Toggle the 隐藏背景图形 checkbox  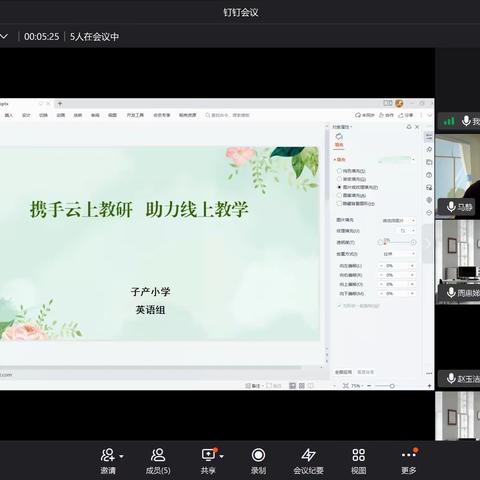339,203
